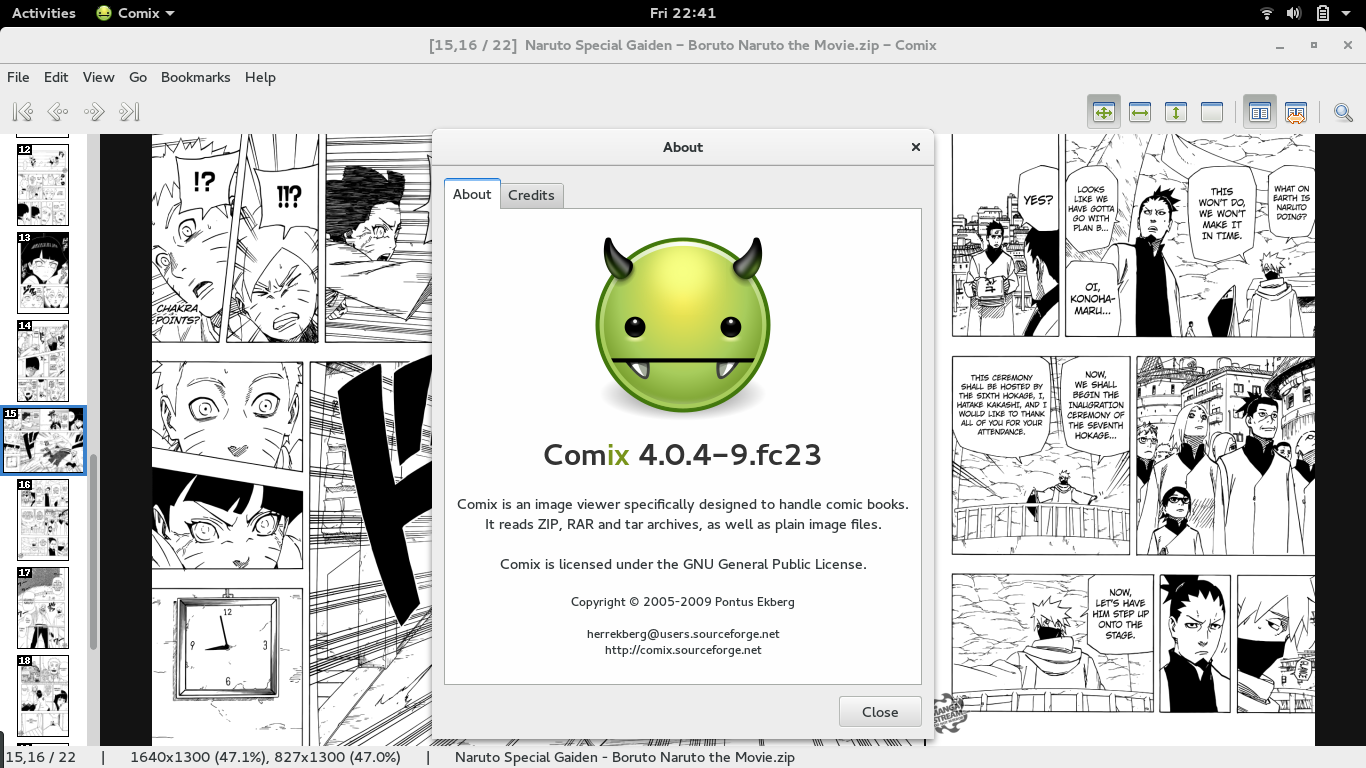Open the Help menu
Image resolution: width=1366 pixels, height=768 pixels.
click(x=260, y=77)
